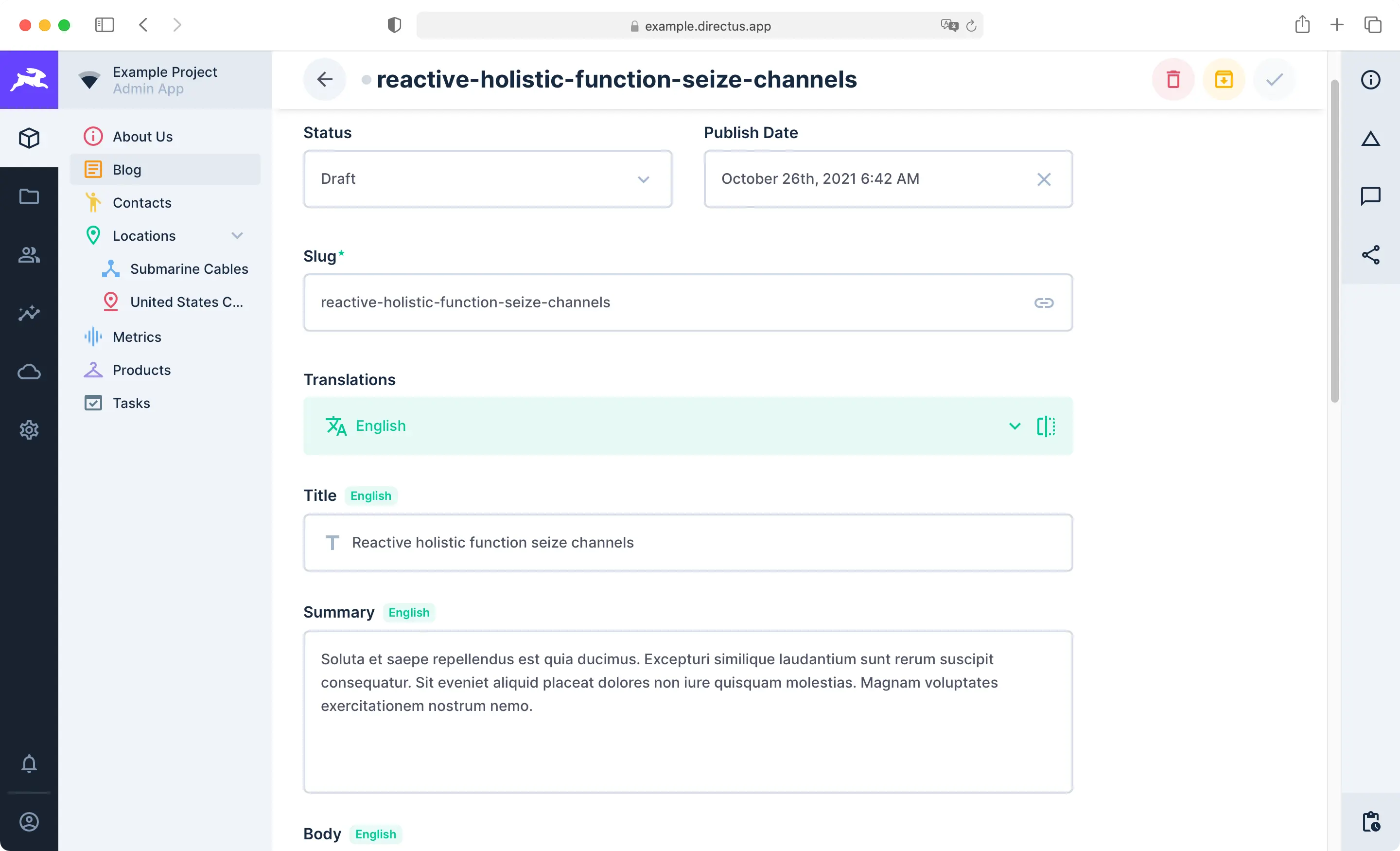This screenshot has width=1400, height=851.
Task: Select the Blog collection
Action: [126, 169]
